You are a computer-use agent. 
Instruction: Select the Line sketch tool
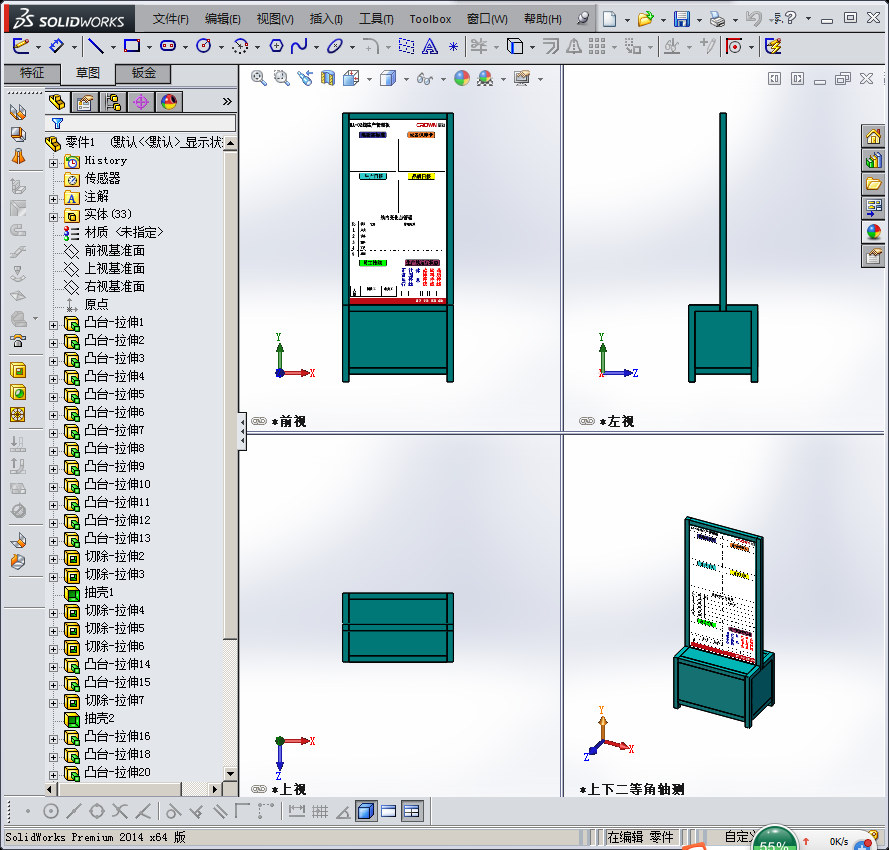point(96,46)
